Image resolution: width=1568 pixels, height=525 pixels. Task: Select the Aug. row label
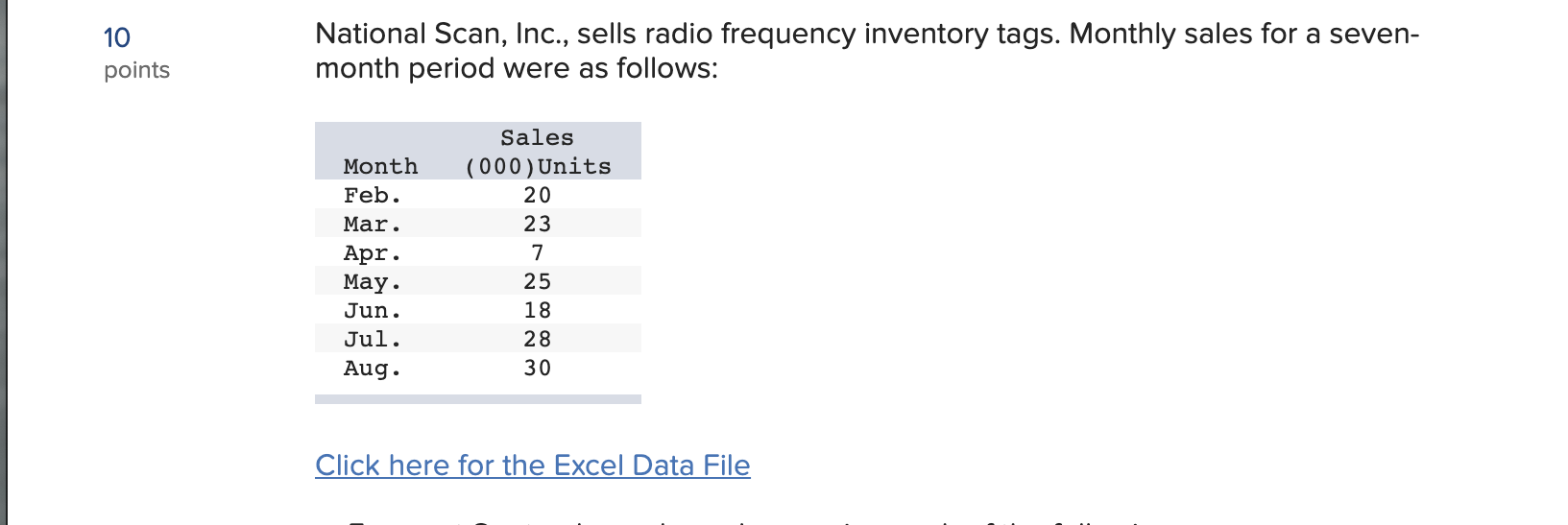click(x=373, y=369)
